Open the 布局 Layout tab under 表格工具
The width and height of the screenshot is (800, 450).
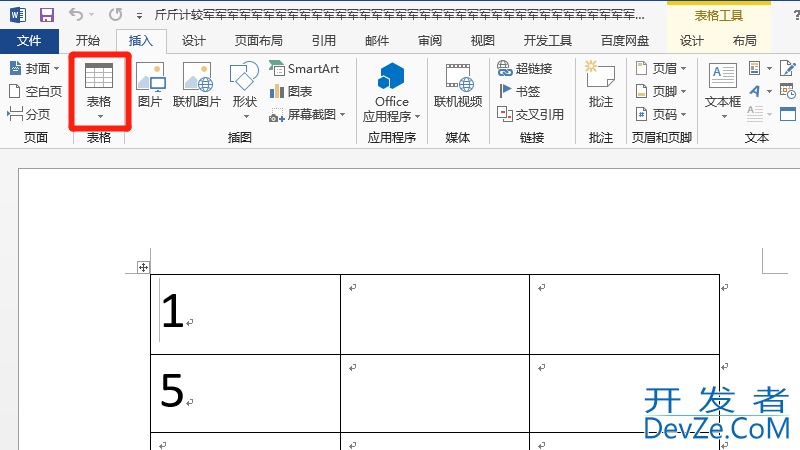pos(744,41)
